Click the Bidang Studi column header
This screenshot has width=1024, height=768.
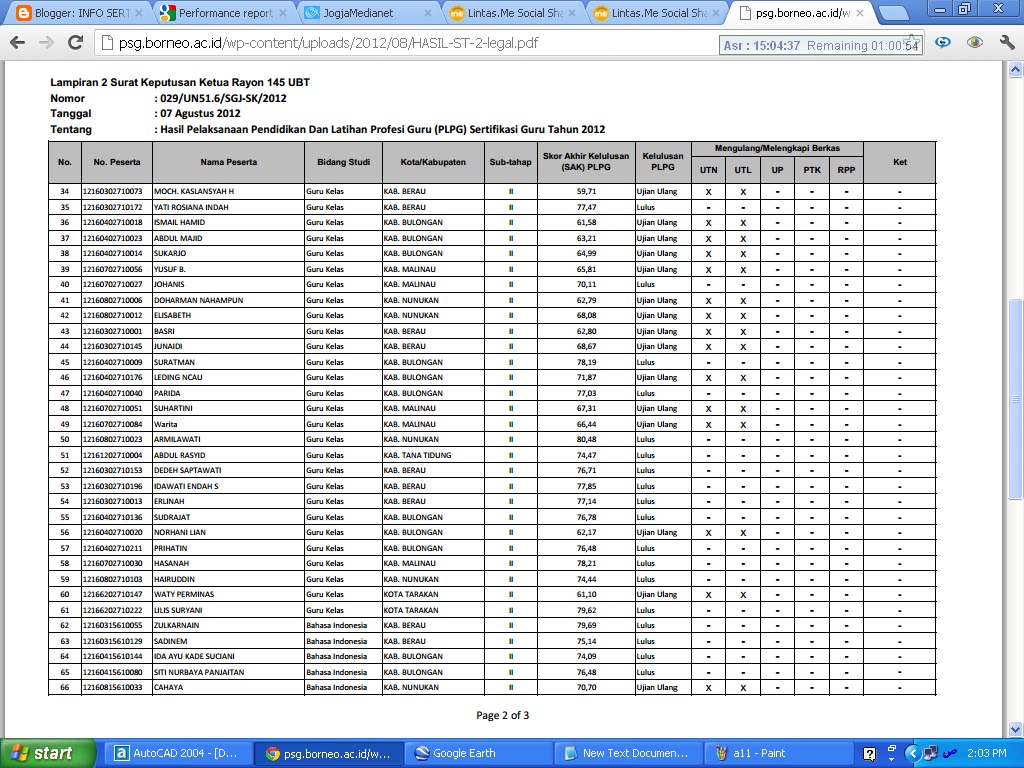coord(344,162)
